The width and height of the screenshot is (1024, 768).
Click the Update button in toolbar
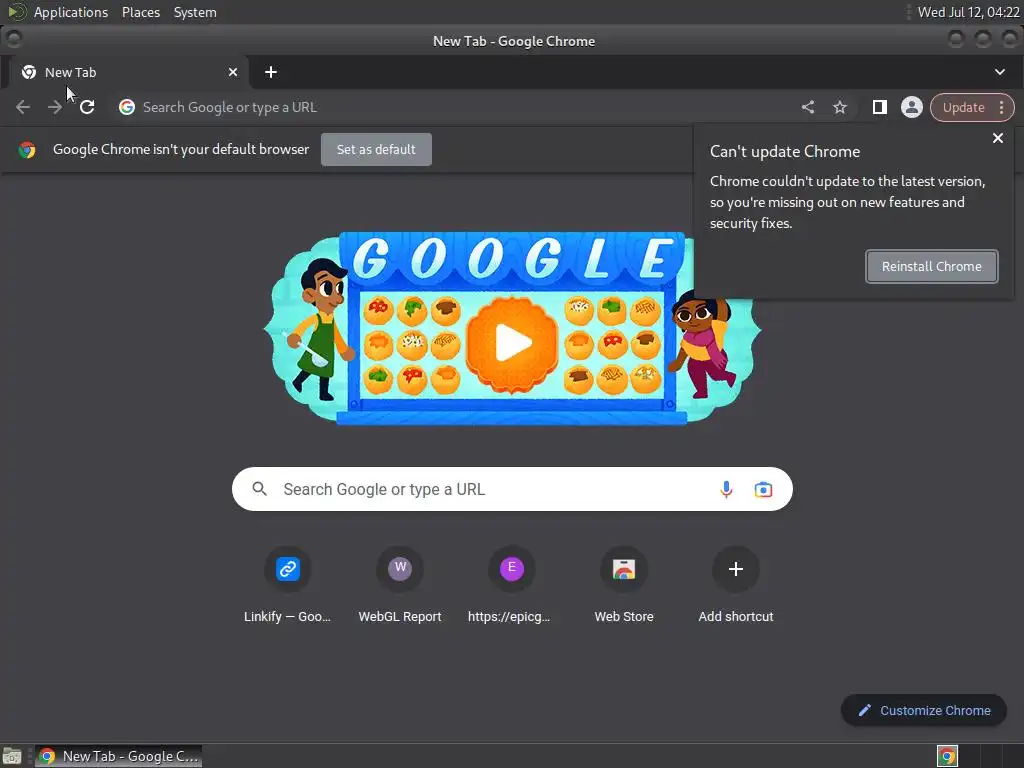[x=963, y=107]
